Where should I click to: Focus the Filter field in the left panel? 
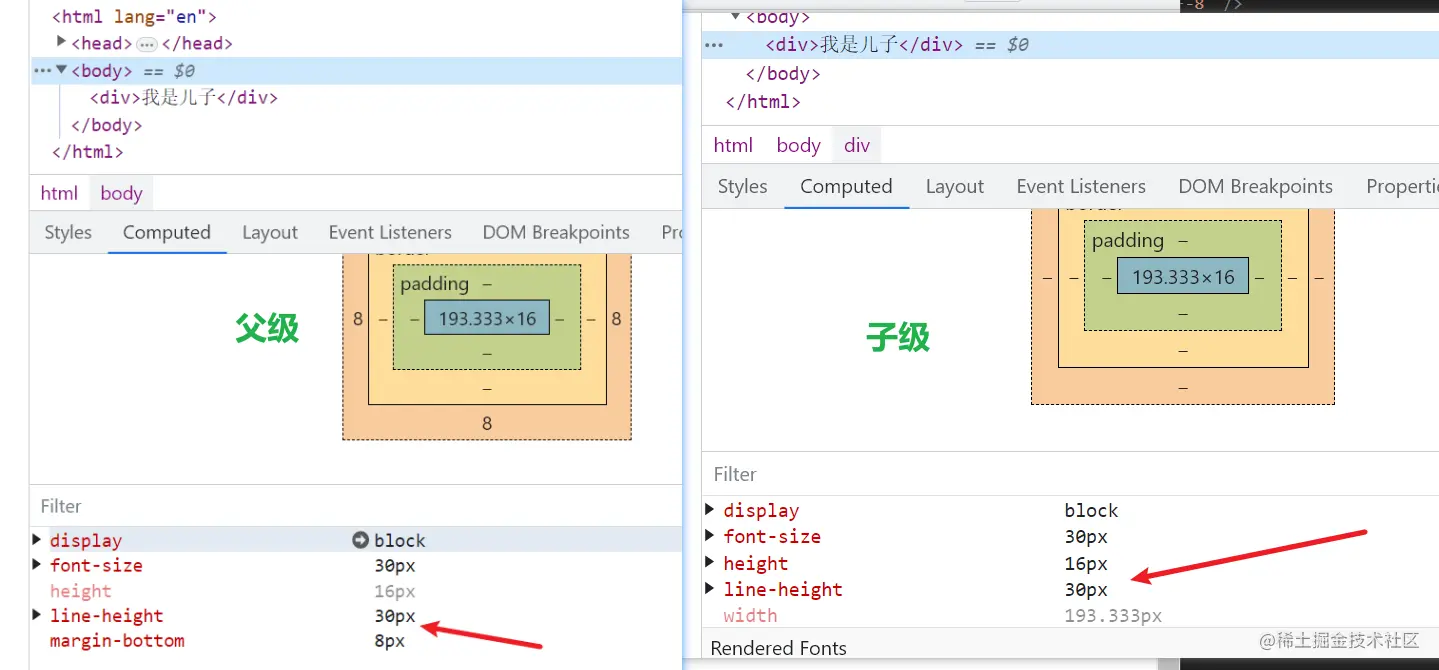click(356, 506)
